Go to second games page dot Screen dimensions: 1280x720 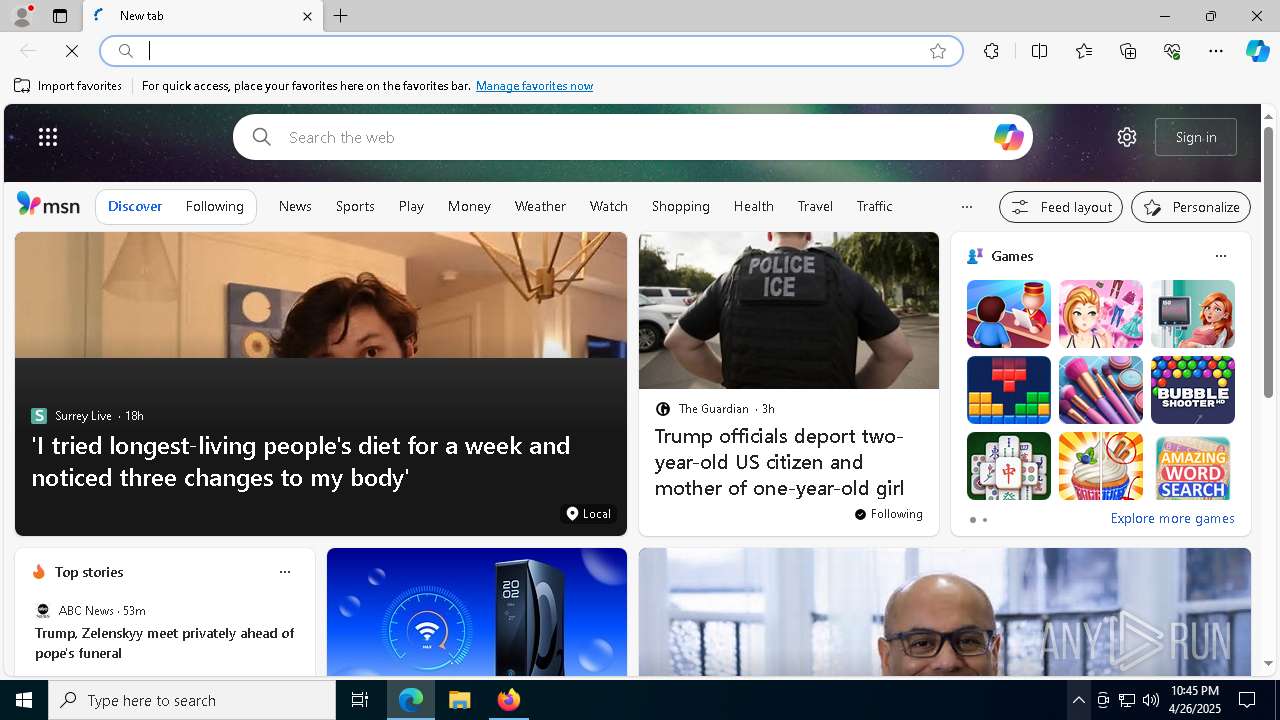pyautogui.click(x=985, y=520)
